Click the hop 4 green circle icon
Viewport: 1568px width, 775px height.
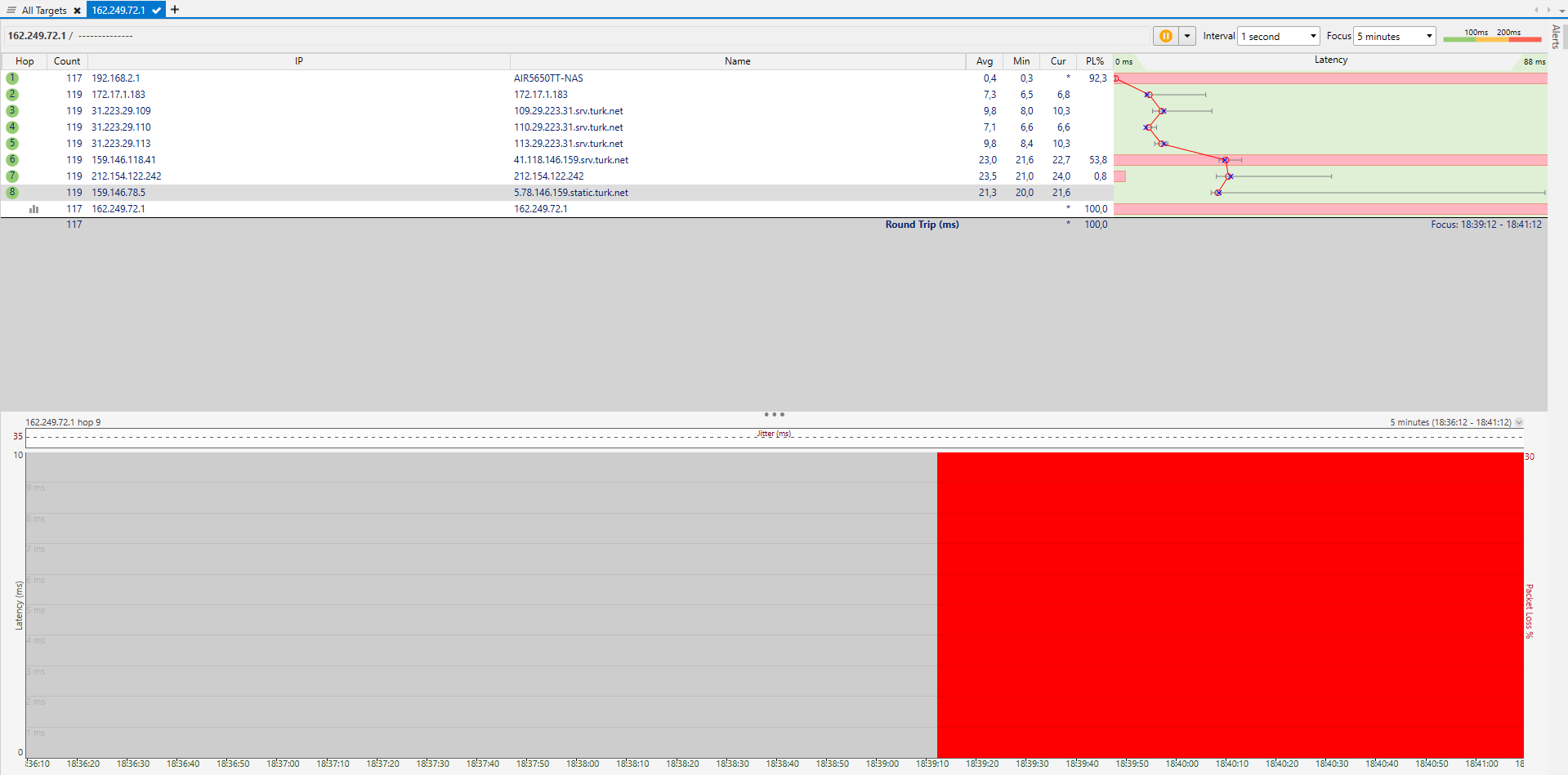tap(12, 127)
